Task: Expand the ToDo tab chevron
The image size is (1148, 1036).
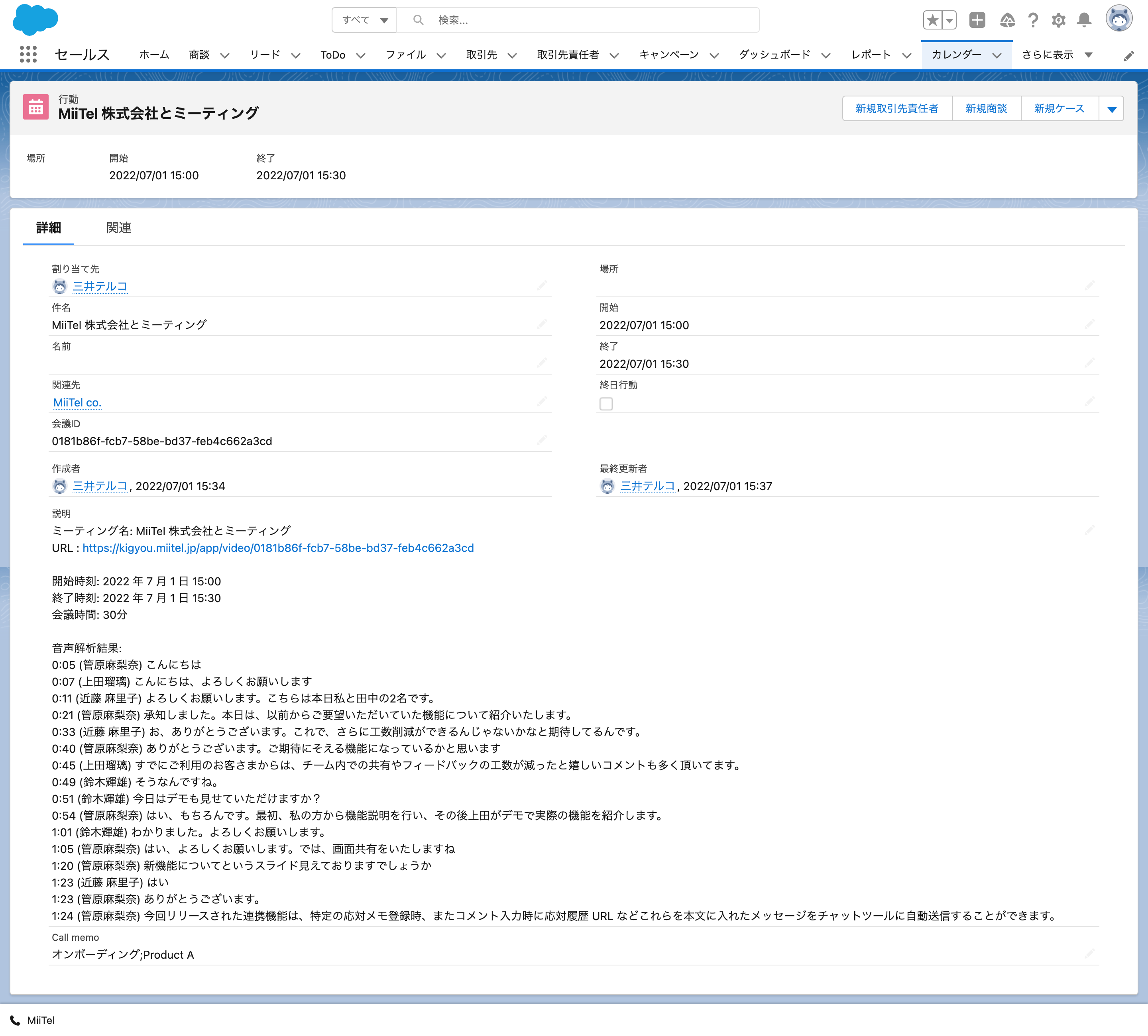Action: click(x=360, y=55)
